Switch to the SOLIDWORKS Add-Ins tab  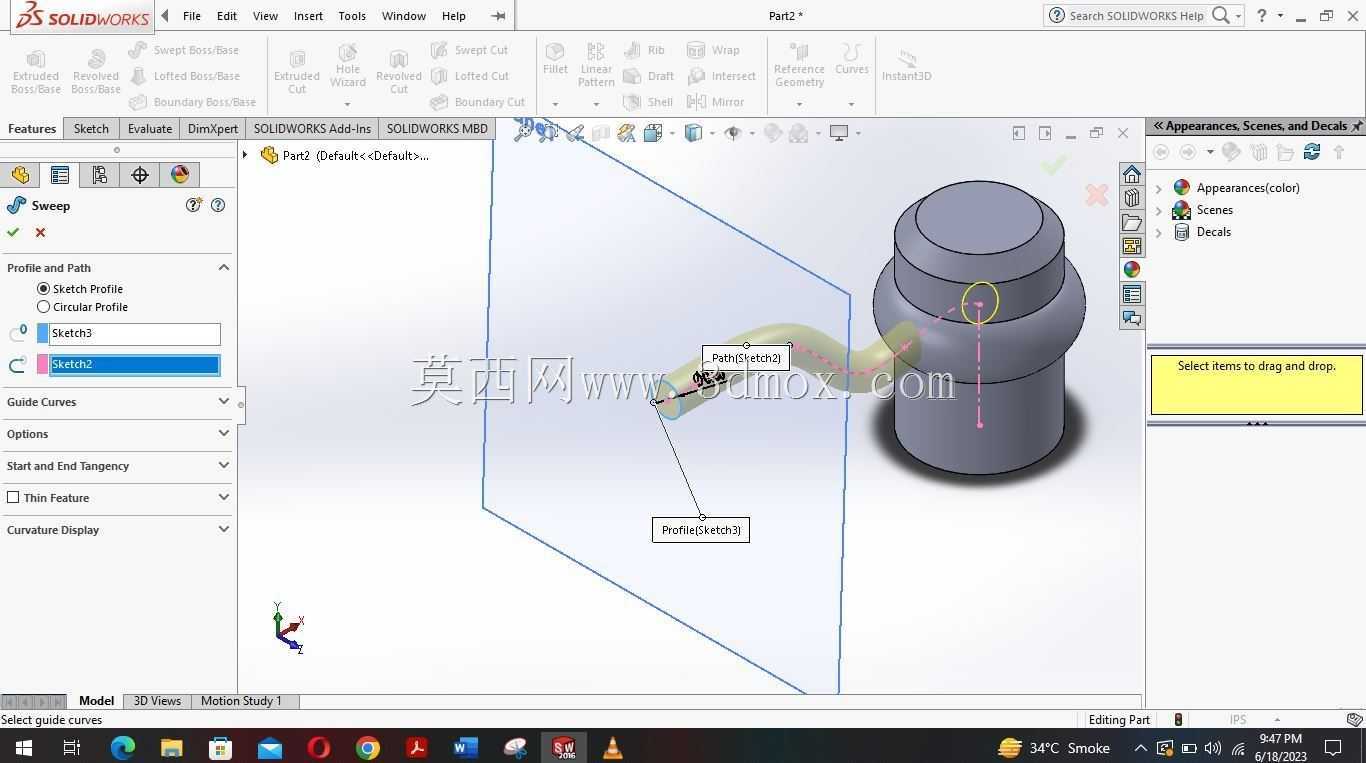click(x=312, y=129)
